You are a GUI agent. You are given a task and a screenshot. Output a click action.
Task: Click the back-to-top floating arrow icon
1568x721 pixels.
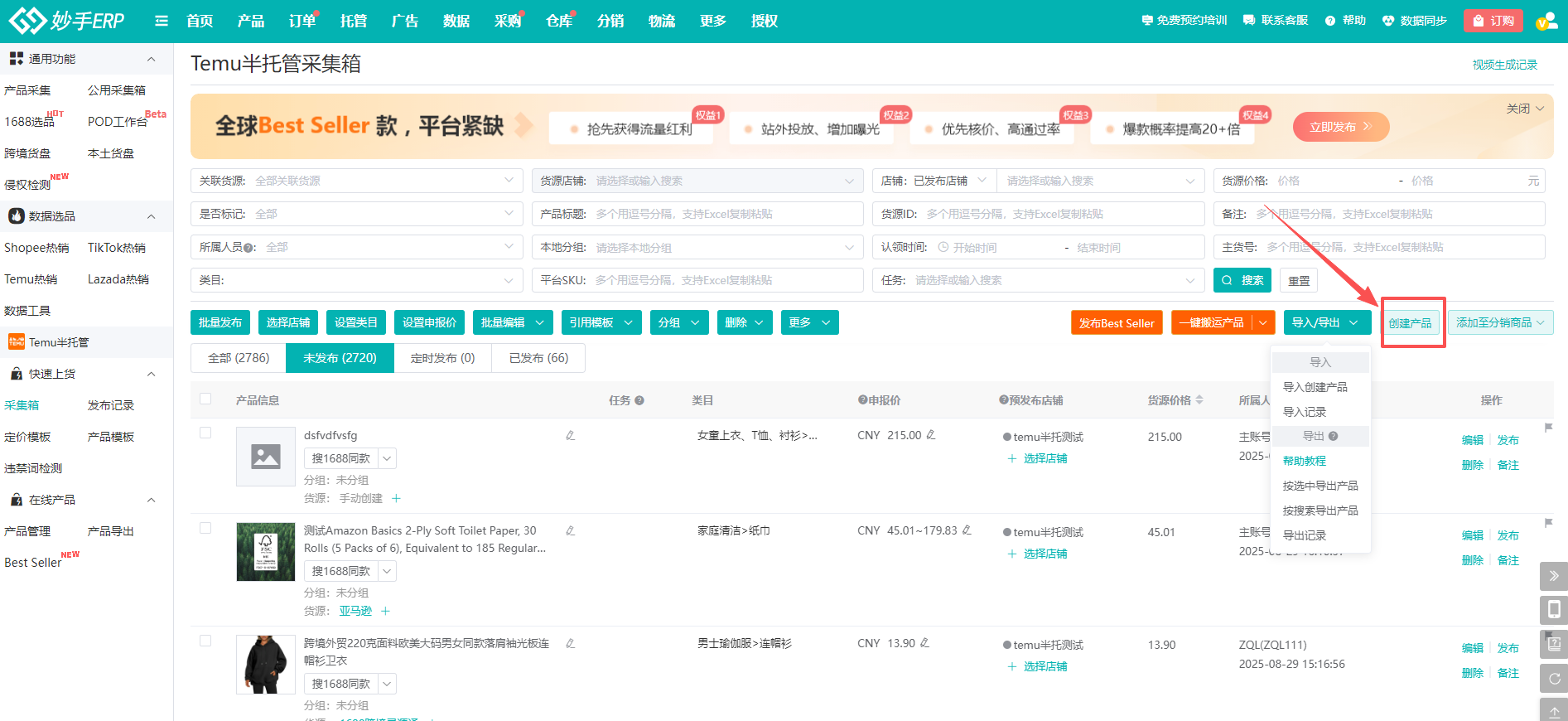click(x=1554, y=710)
